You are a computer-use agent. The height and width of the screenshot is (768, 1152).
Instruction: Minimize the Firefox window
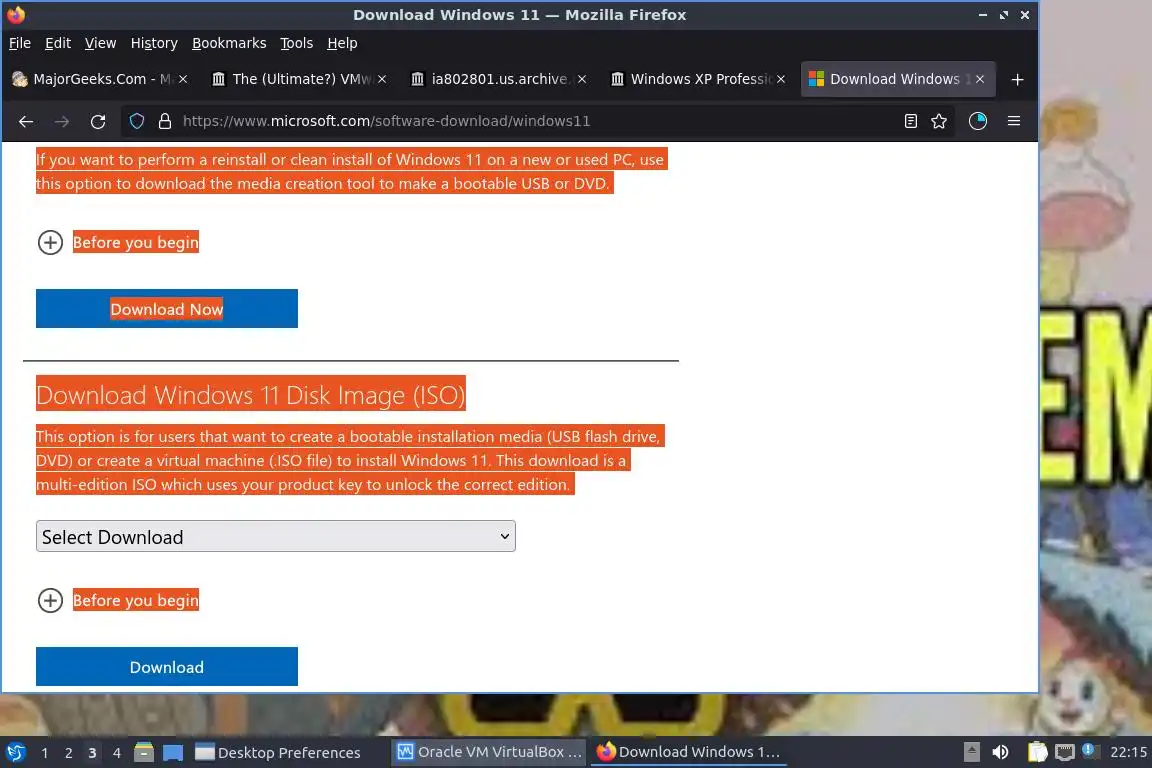coord(982,15)
